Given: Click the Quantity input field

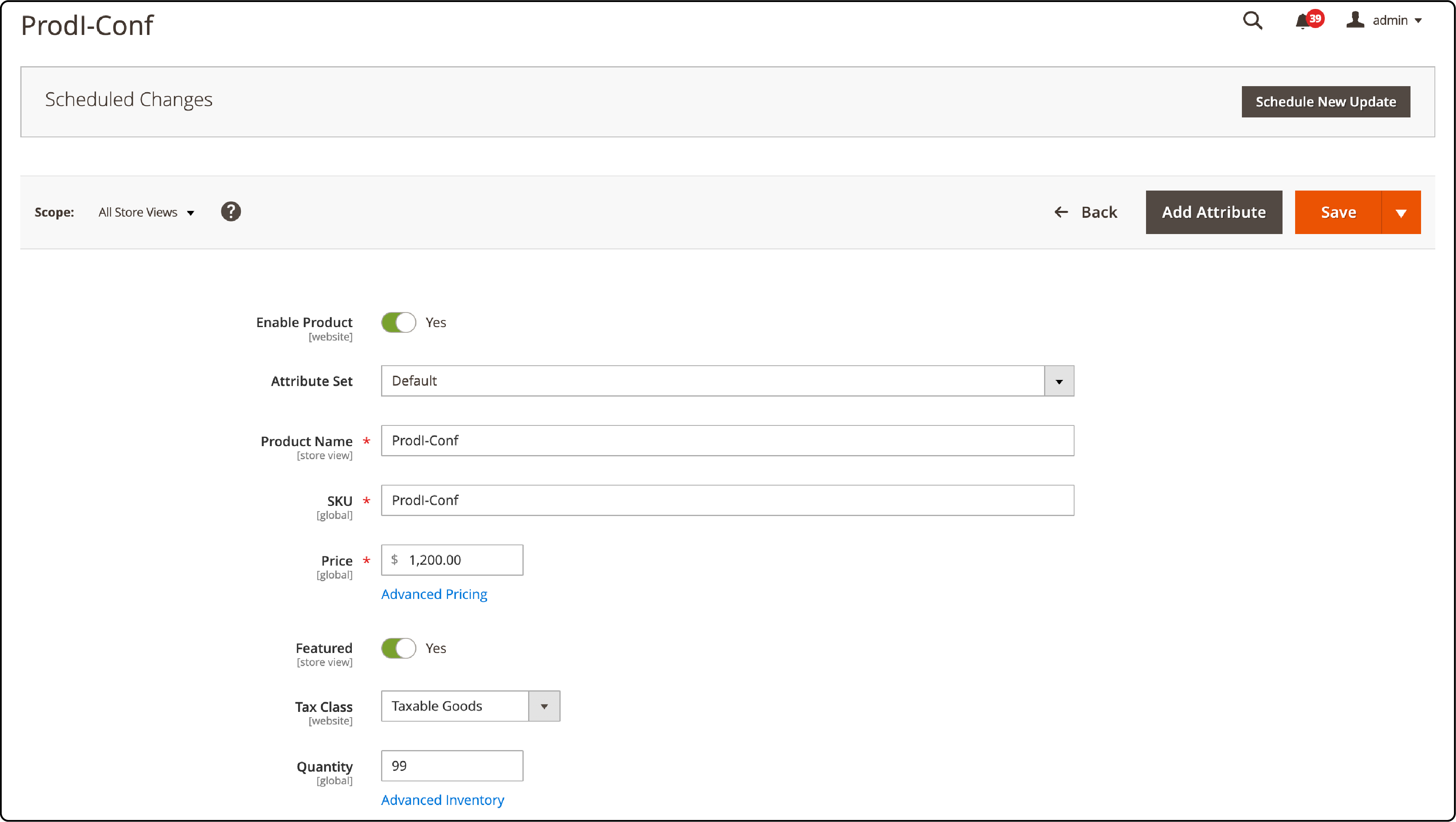Looking at the screenshot, I should 452,766.
